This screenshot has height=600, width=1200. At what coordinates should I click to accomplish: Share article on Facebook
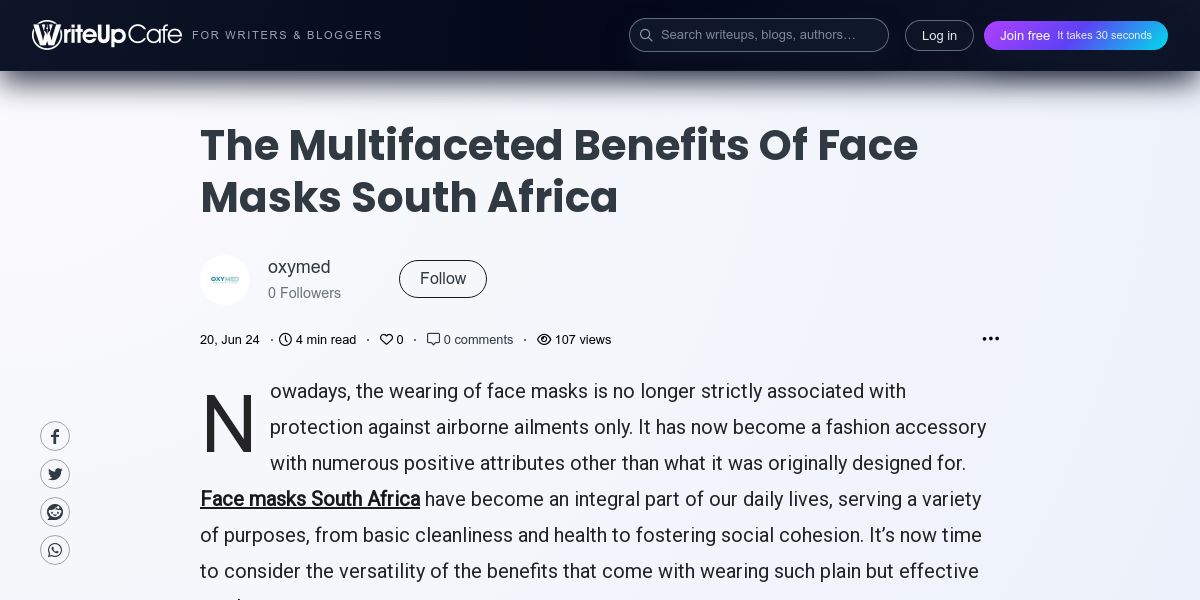[x=55, y=436]
